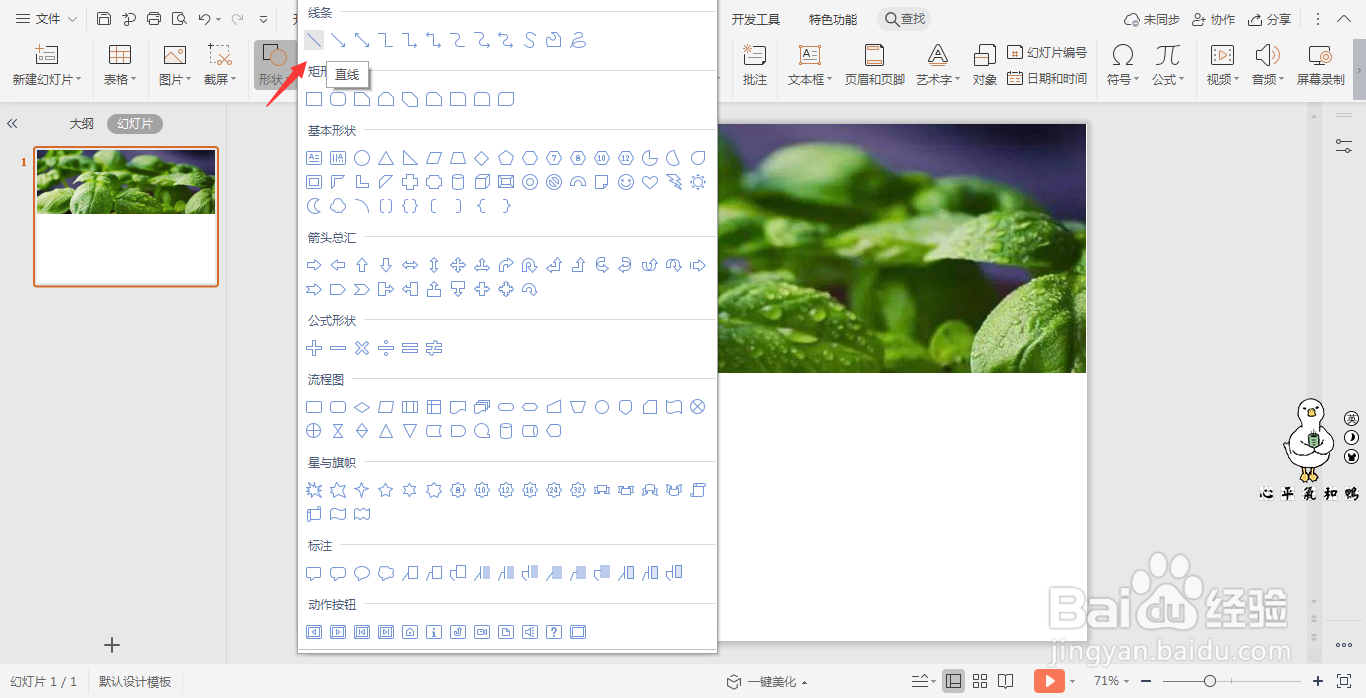Viewport: 1366px width, 698px height.
Task: Select the home action button shape
Action: (x=410, y=632)
